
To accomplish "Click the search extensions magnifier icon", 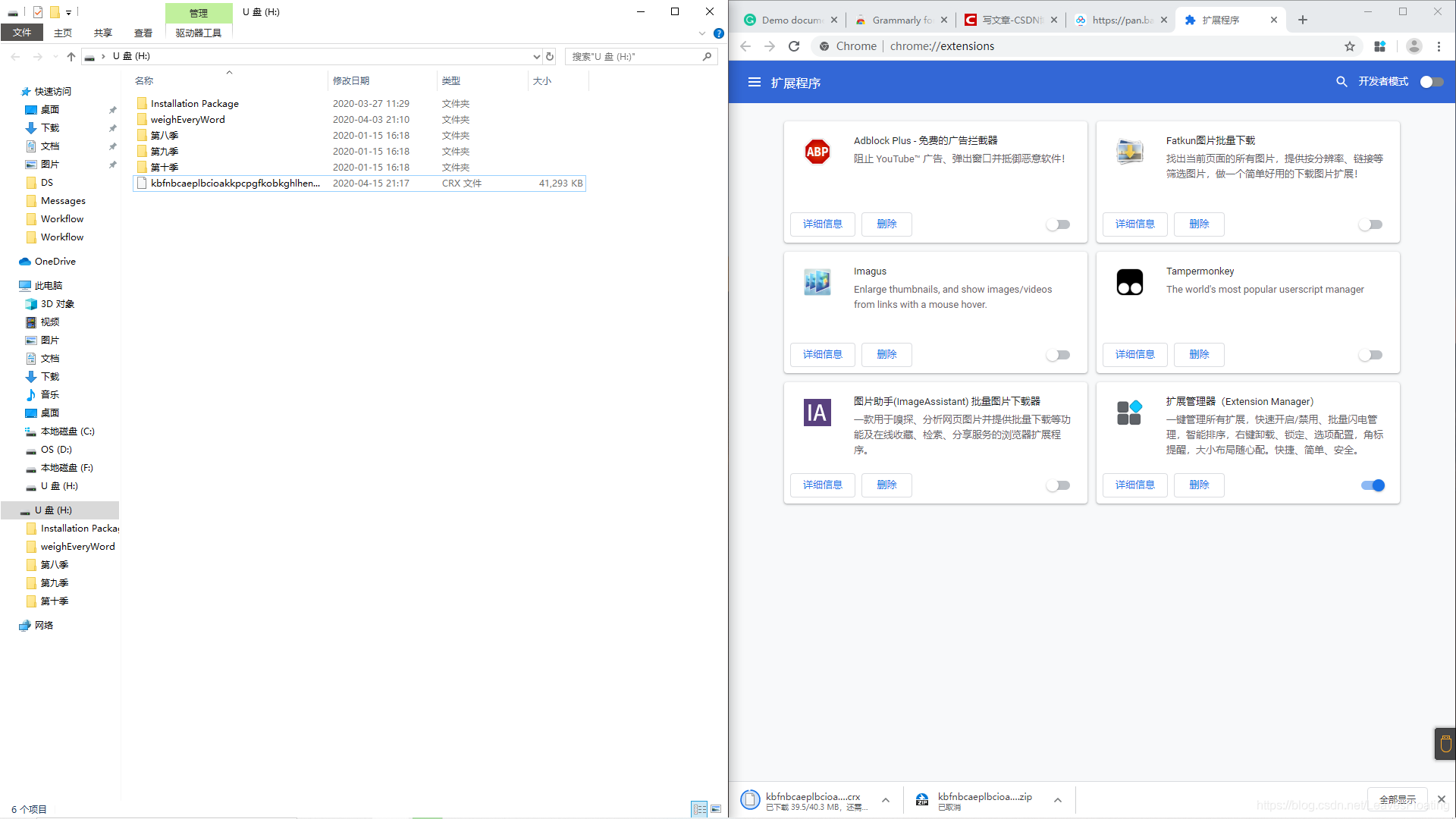I will tap(1341, 82).
